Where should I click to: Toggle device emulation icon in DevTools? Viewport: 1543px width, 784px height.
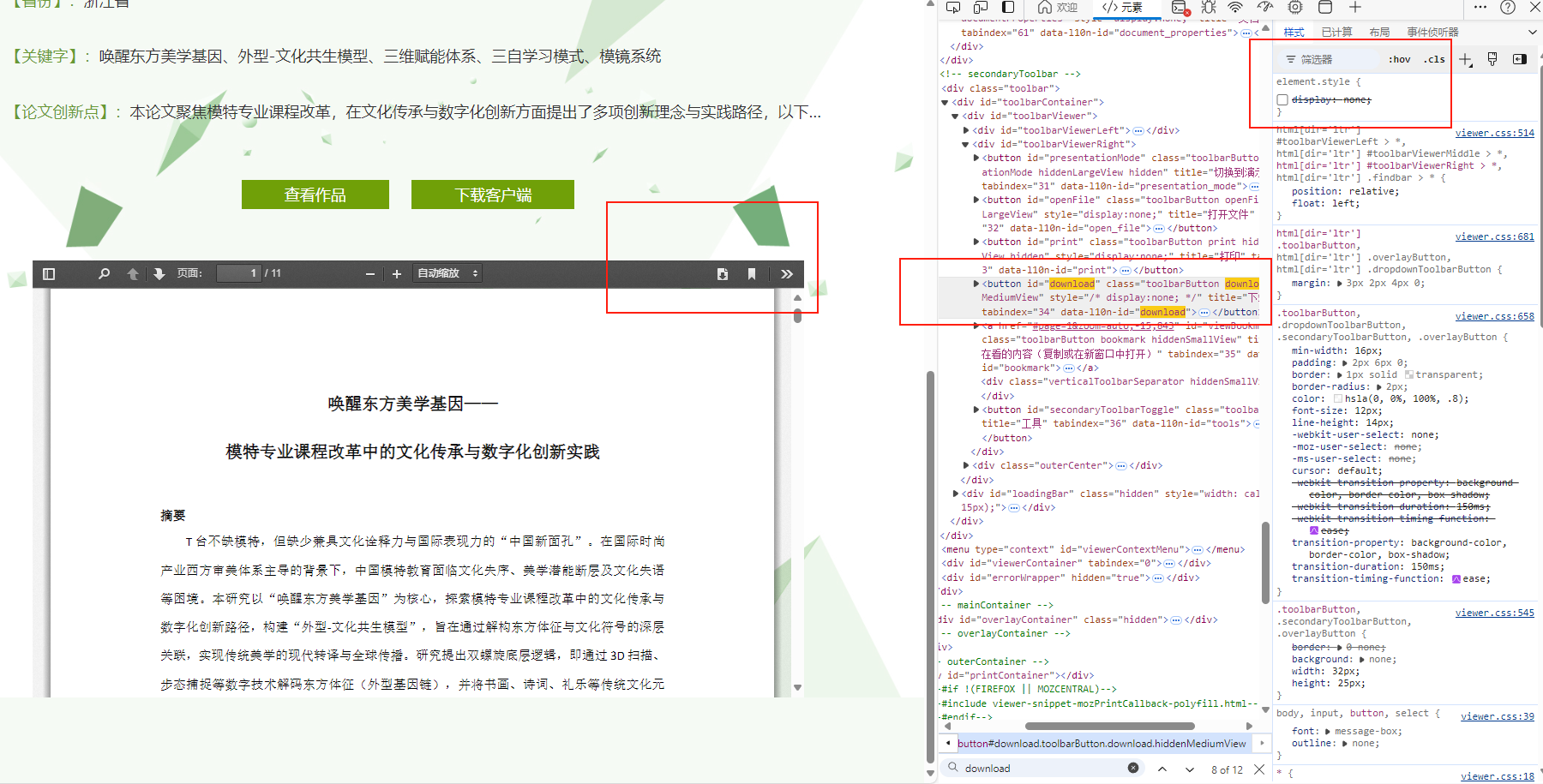coord(981,8)
